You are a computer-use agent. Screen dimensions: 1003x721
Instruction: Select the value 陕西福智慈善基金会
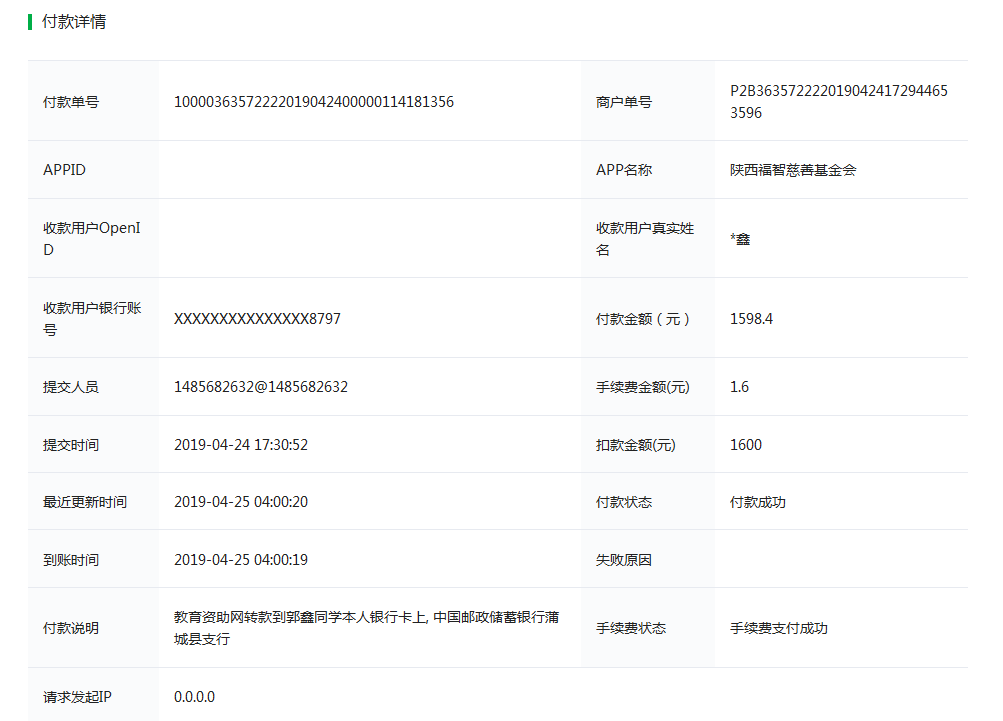tap(793, 170)
